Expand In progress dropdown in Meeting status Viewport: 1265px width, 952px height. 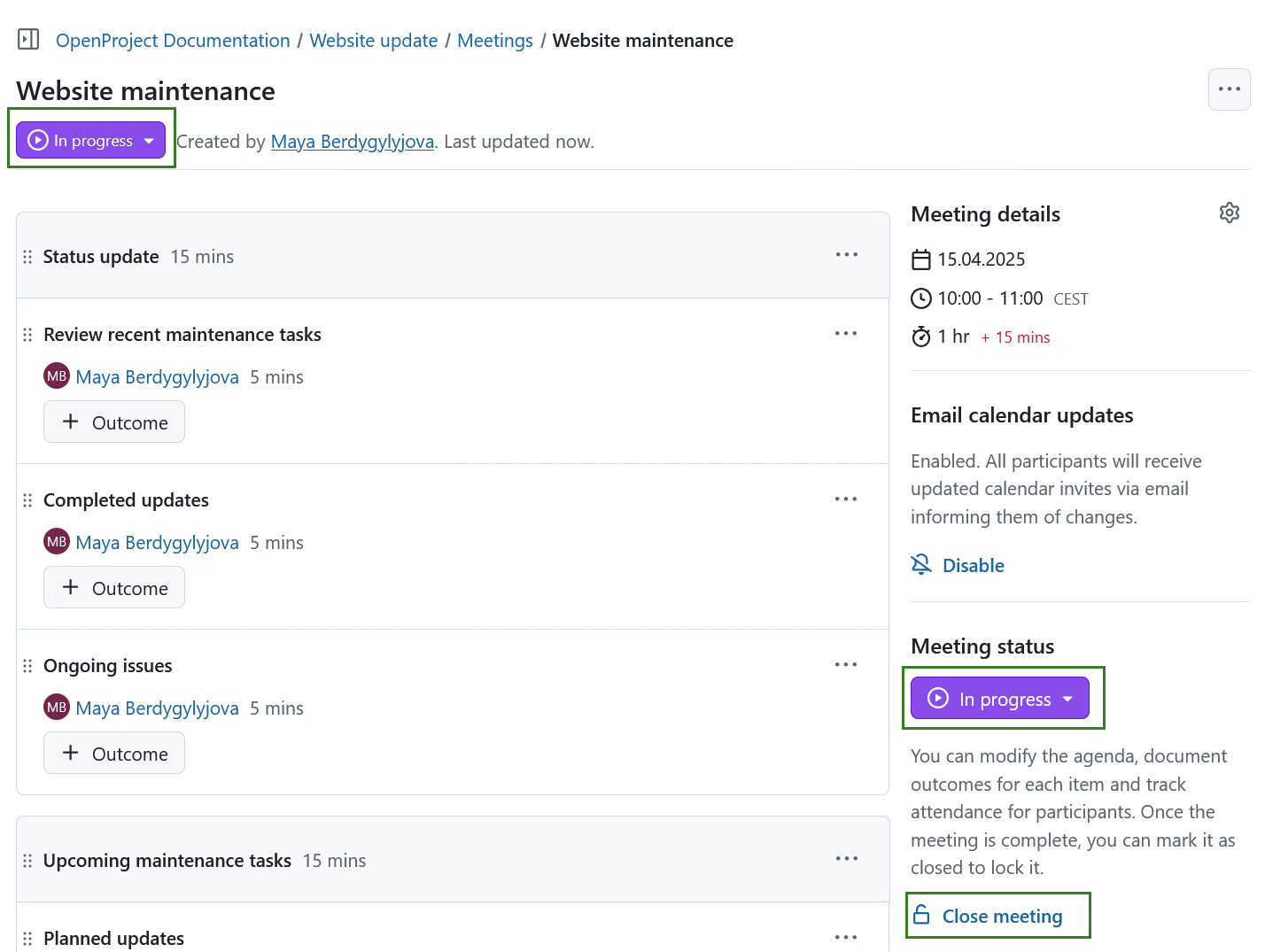coord(999,699)
